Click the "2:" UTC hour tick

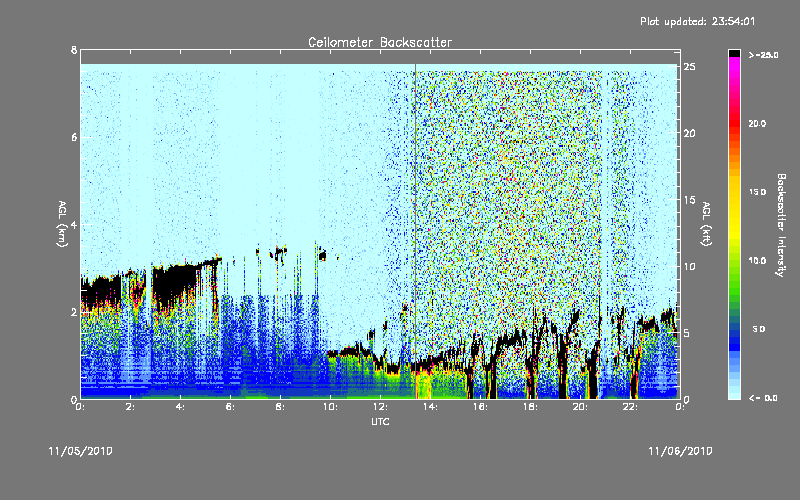[130, 407]
